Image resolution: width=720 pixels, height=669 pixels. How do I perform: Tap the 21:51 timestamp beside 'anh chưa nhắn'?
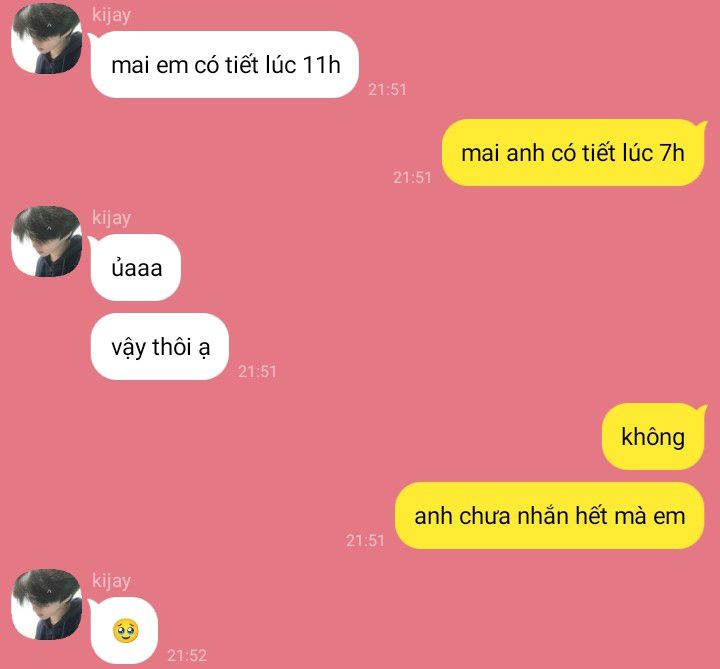(x=366, y=540)
